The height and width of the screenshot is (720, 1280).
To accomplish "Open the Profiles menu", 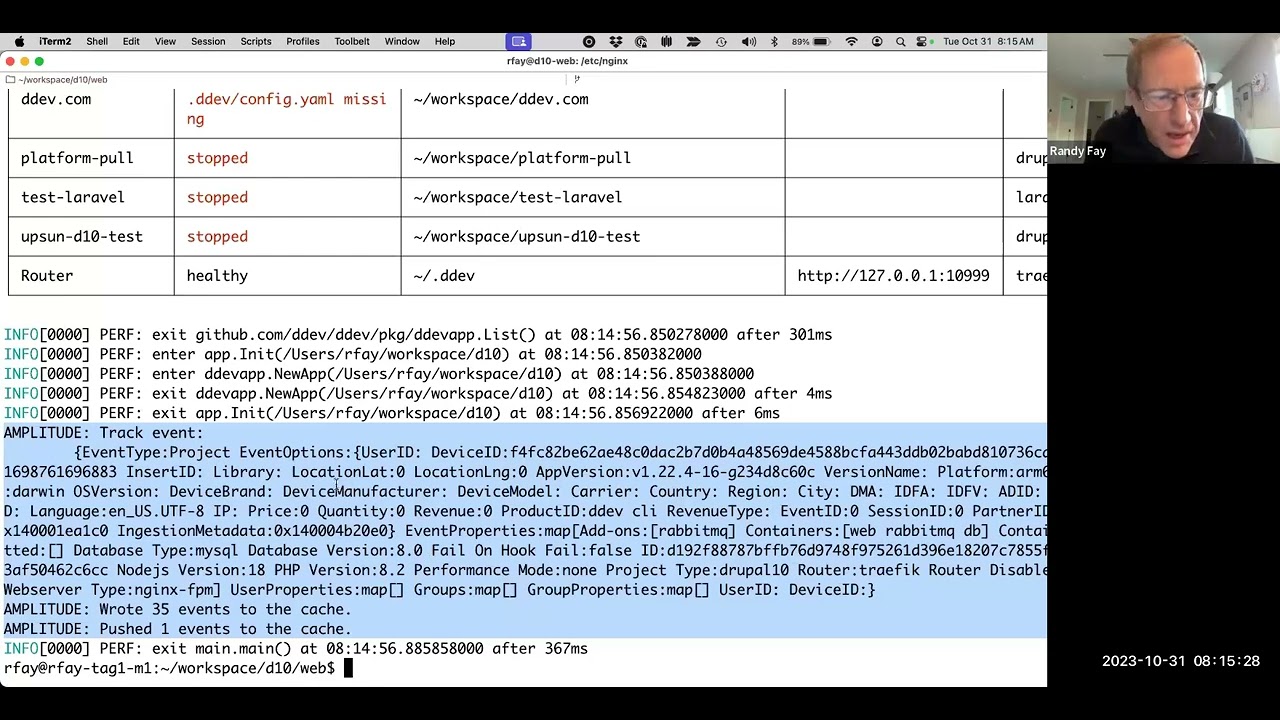I will click(x=303, y=42).
